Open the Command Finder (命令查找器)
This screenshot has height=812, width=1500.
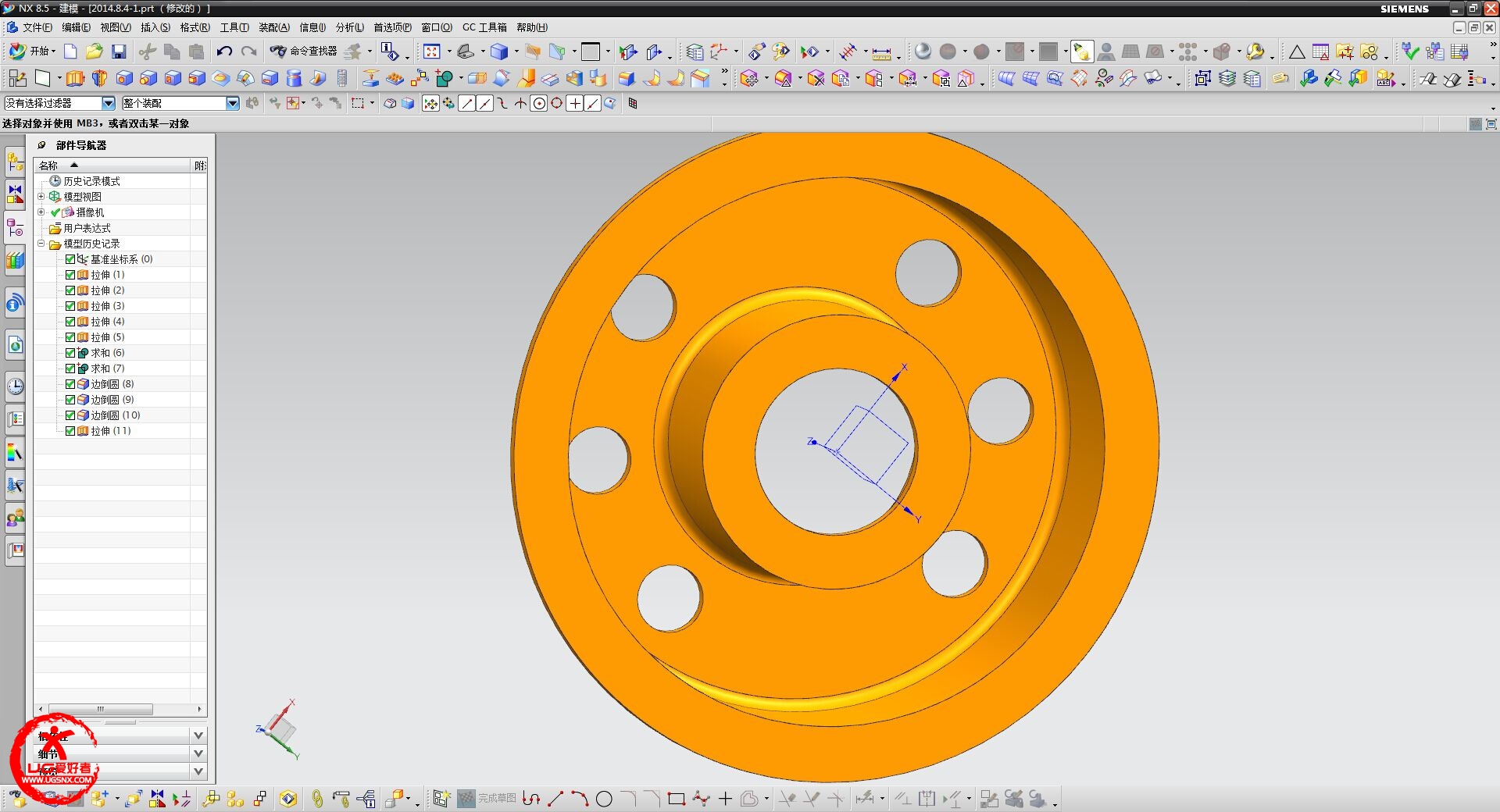coord(304,51)
